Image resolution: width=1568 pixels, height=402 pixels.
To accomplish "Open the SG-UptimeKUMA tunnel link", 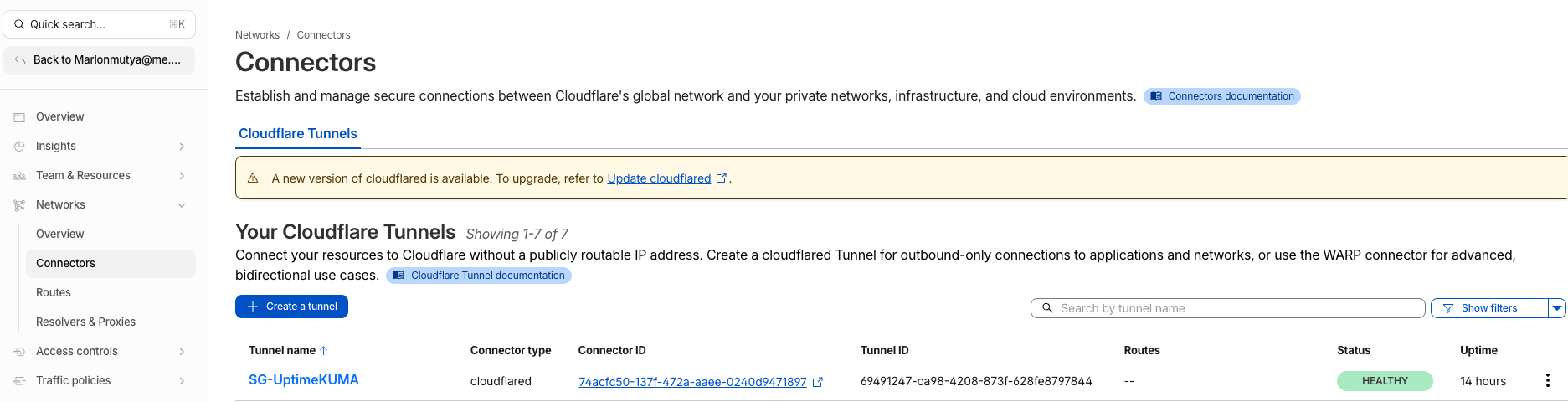I will [304, 380].
